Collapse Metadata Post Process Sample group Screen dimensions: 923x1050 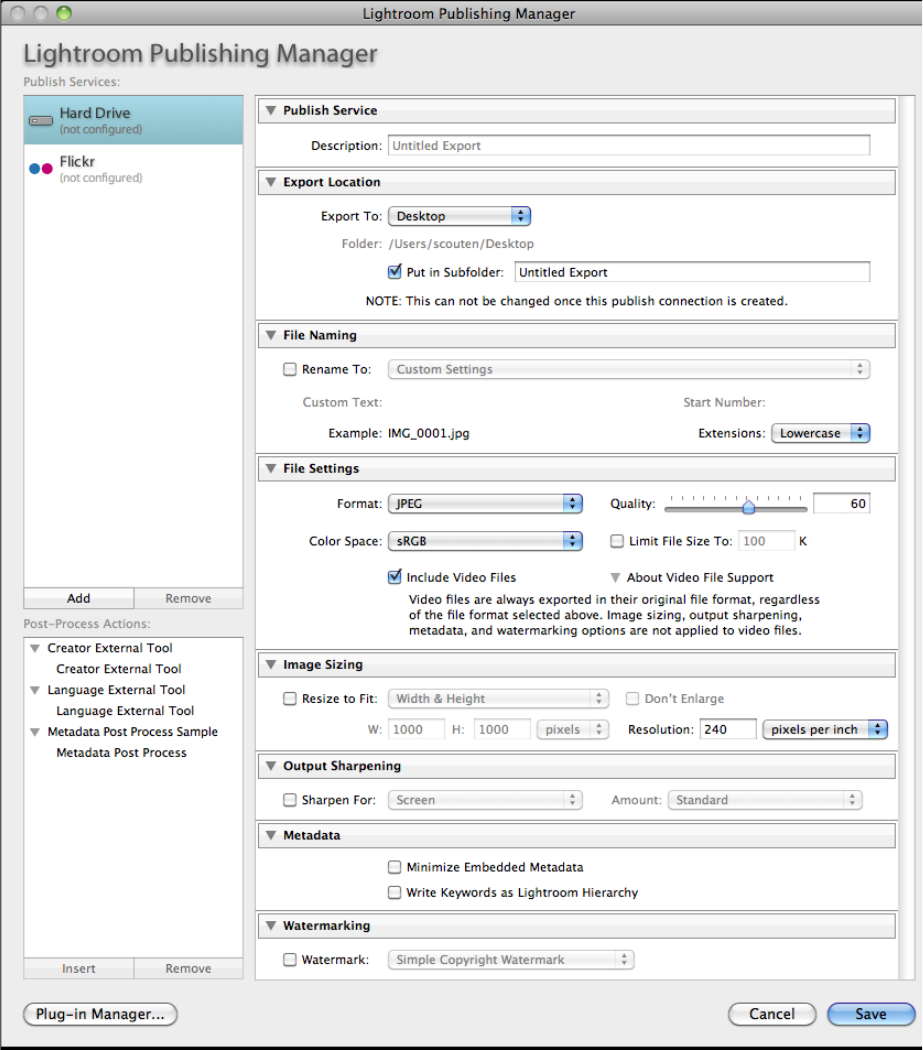(35, 732)
